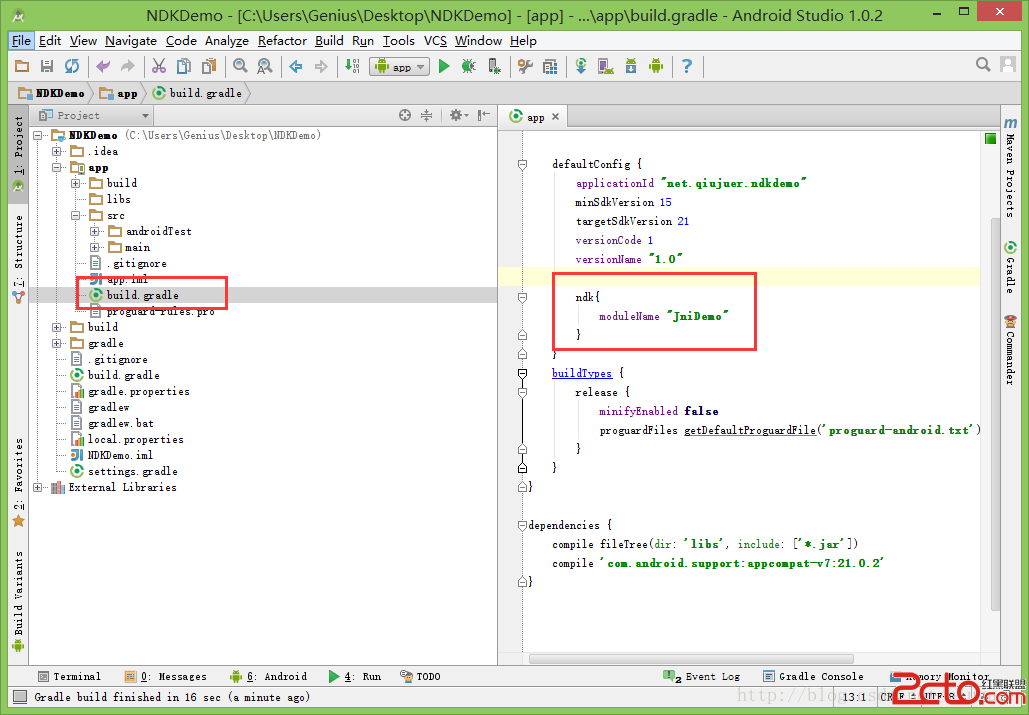Viewport: 1029px width, 715px height.
Task: Fold the dependencies block in the gutter
Action: (x=522, y=525)
